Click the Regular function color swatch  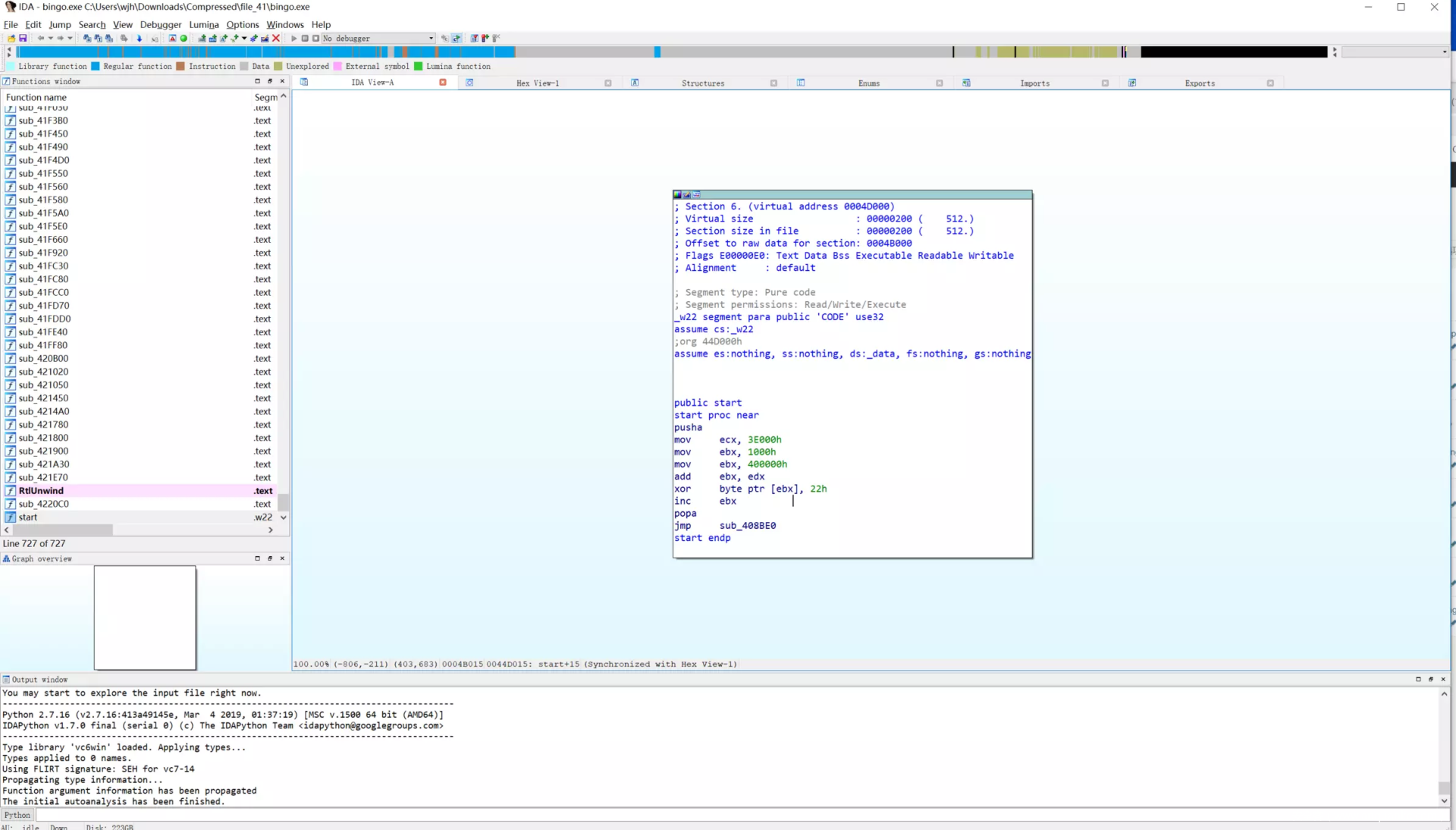[96, 67]
